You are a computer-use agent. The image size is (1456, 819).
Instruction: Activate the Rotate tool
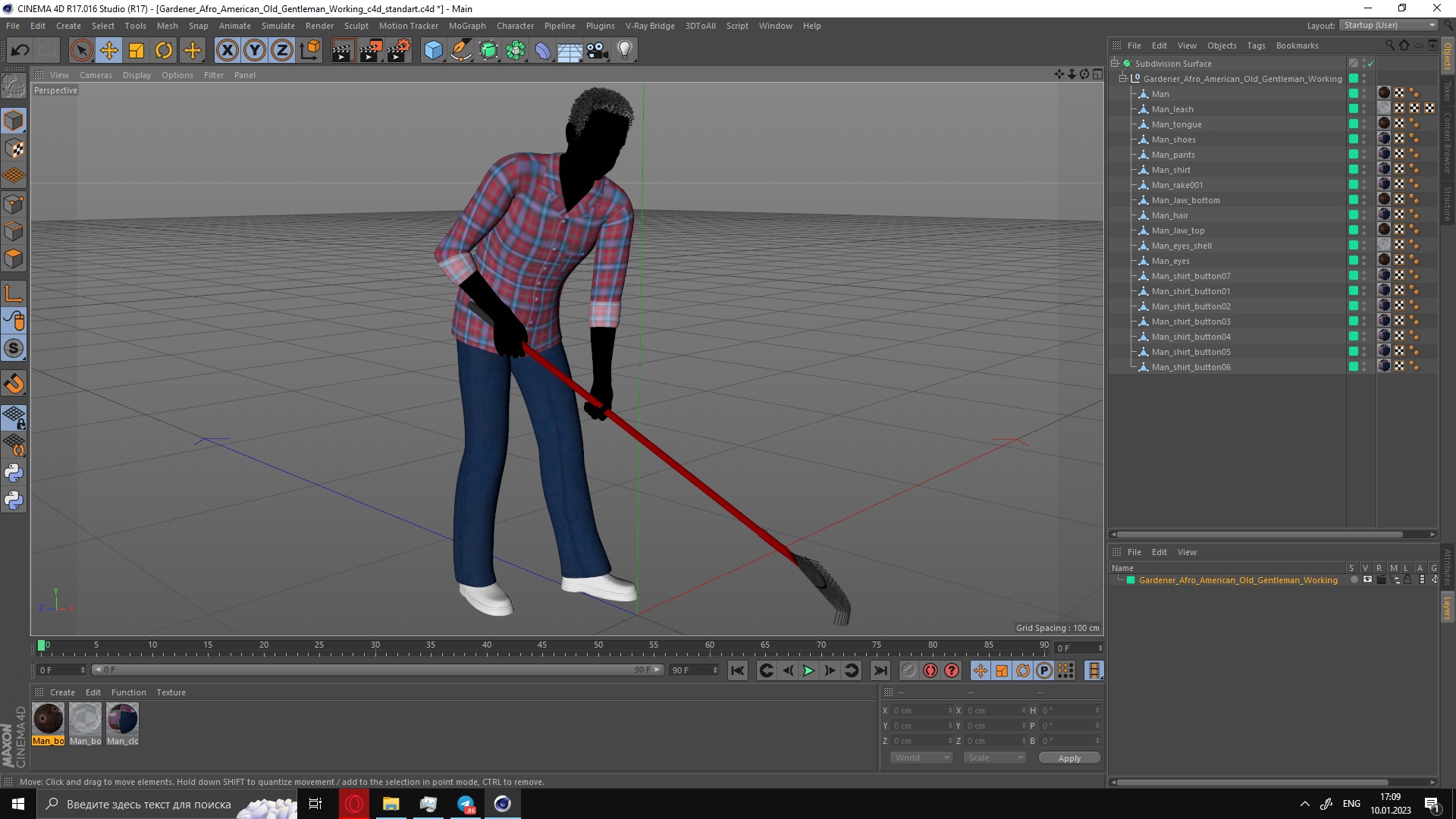click(164, 51)
